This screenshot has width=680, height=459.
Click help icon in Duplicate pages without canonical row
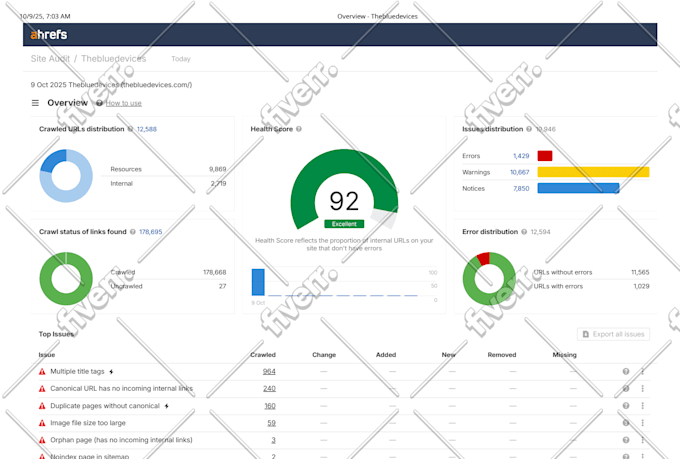point(626,406)
